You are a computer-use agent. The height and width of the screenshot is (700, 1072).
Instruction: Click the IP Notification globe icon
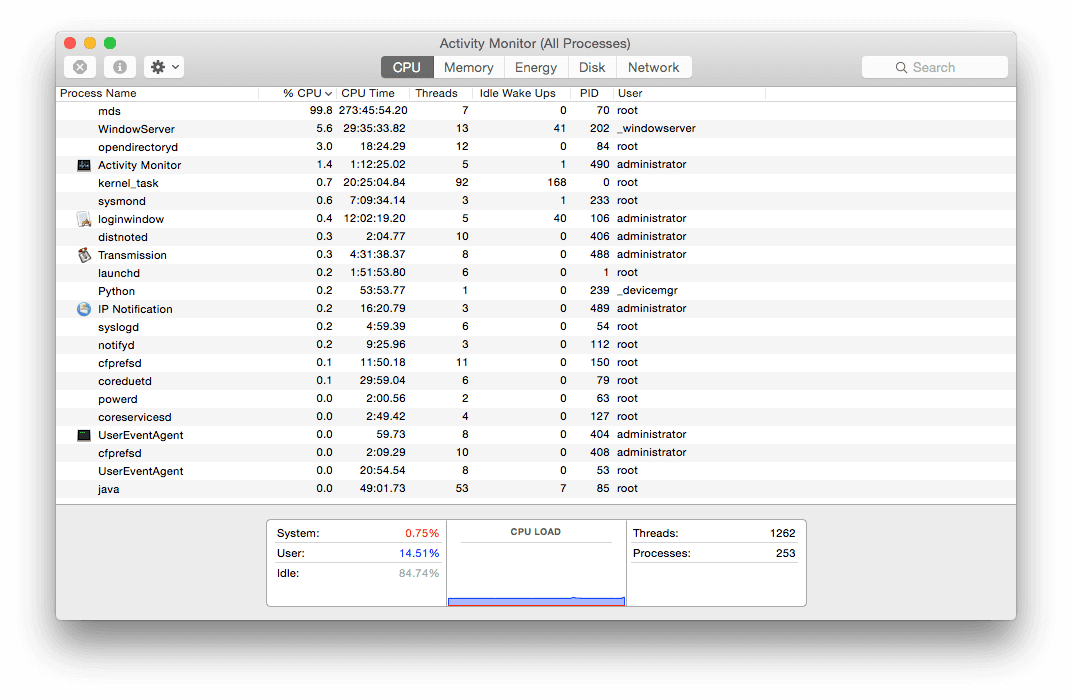(x=83, y=309)
